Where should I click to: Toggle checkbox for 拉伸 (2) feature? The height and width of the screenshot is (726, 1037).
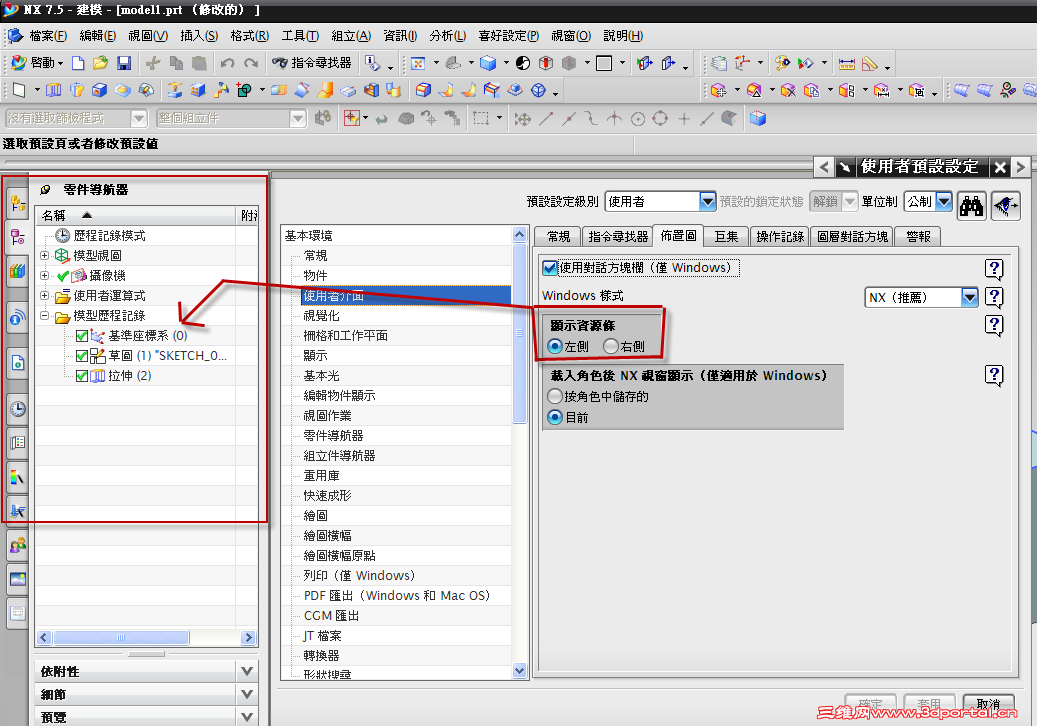82,376
